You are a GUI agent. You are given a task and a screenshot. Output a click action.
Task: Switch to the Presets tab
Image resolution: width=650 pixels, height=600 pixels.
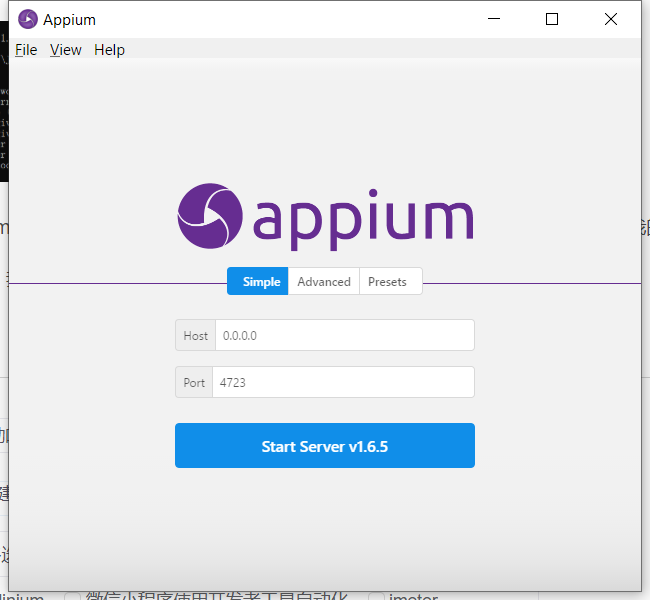(x=390, y=282)
